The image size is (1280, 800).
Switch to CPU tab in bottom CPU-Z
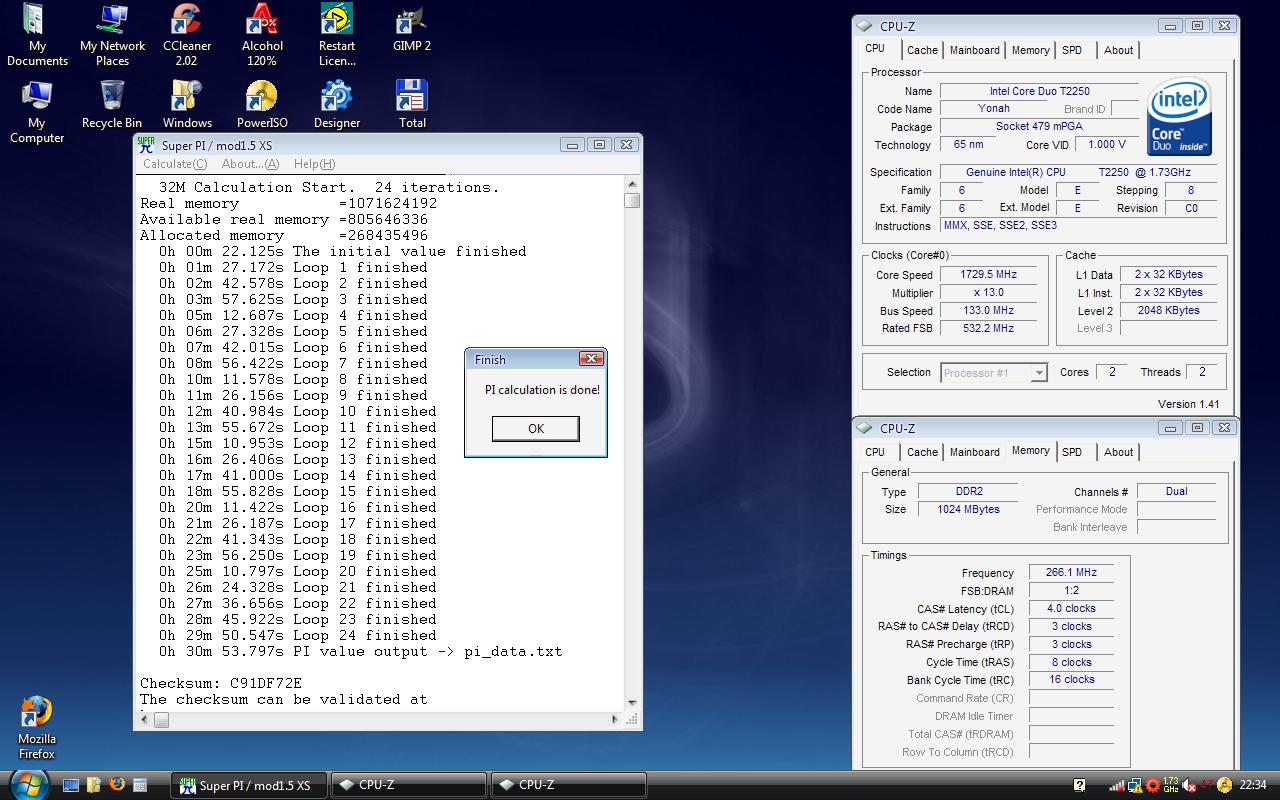[875, 452]
